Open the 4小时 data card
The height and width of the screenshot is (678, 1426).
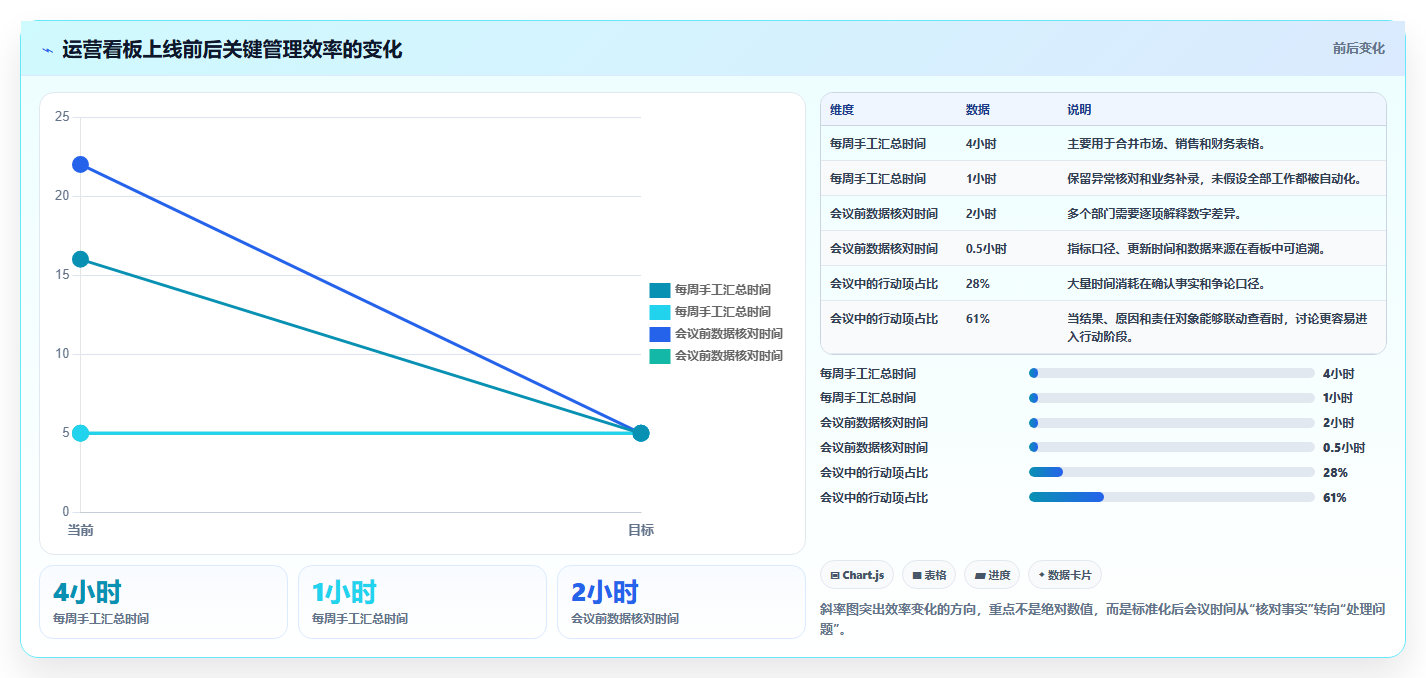point(163,602)
